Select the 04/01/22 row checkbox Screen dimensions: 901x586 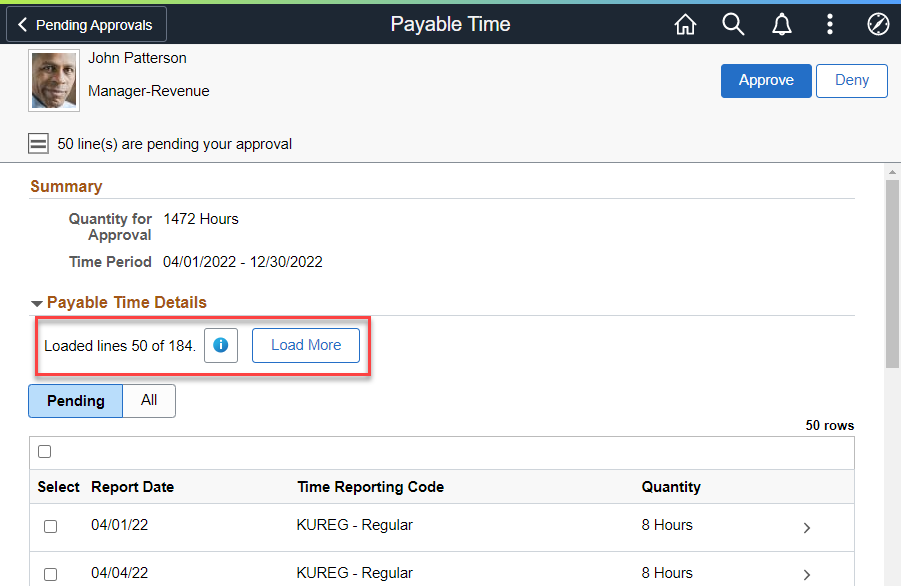[51, 526]
